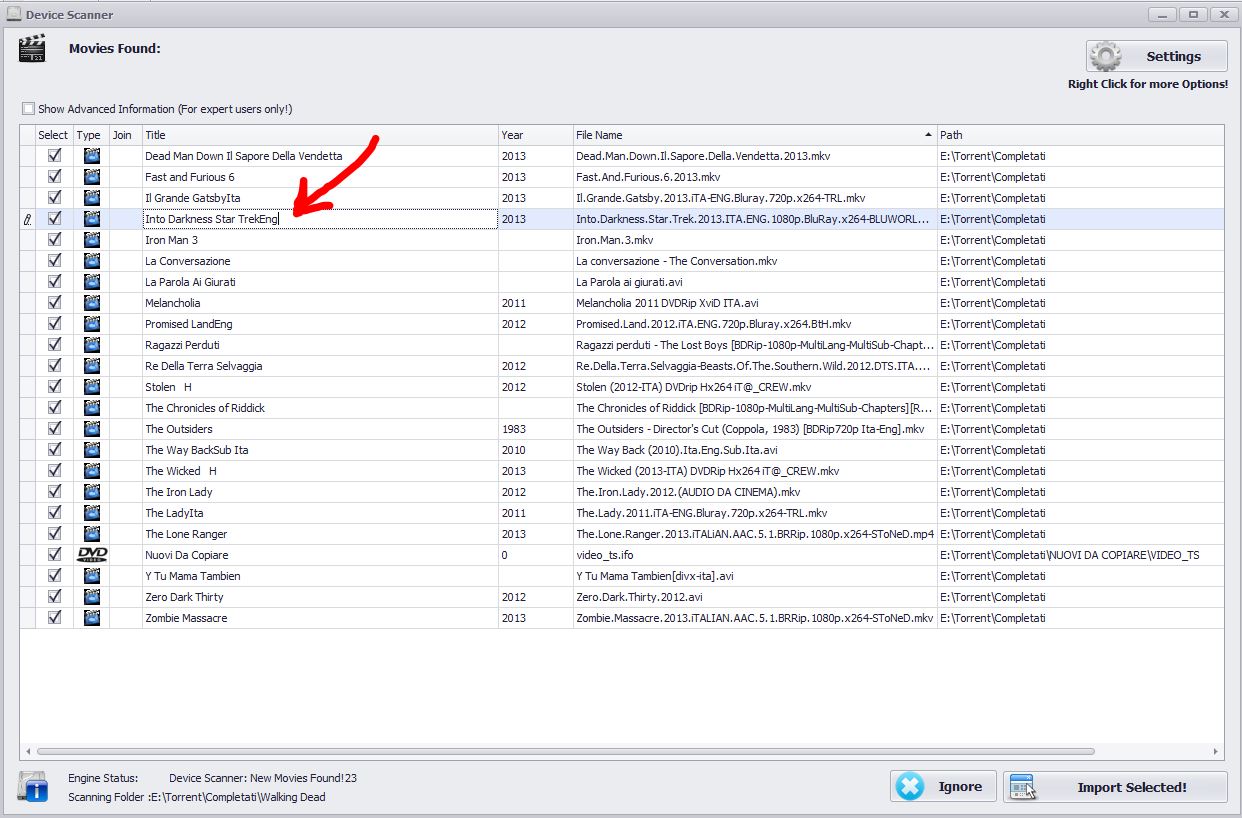Click the DVD type icon for Nuovi Da Copiare
This screenshot has width=1242, height=818.
92,555
